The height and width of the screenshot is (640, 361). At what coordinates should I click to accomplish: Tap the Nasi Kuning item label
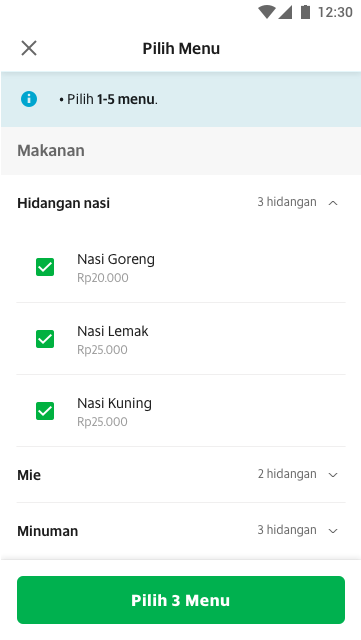pos(114,403)
